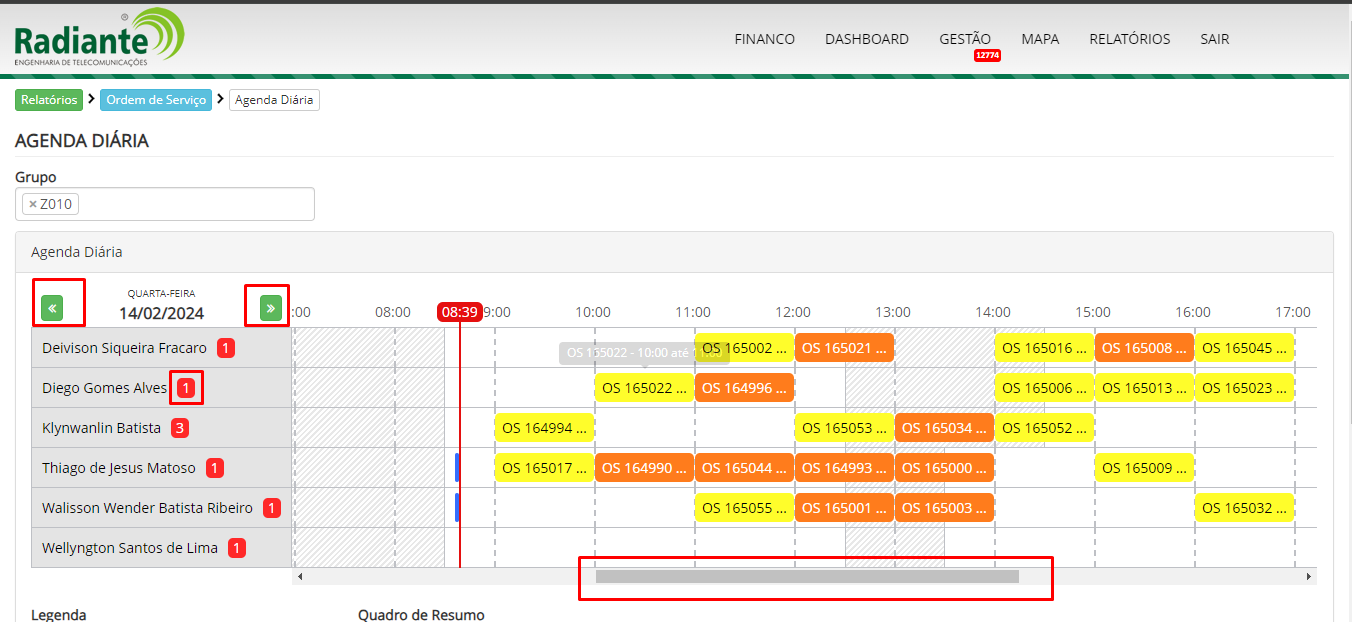Open the DASHBOARD menu item
This screenshot has width=1352, height=622.
coord(866,39)
